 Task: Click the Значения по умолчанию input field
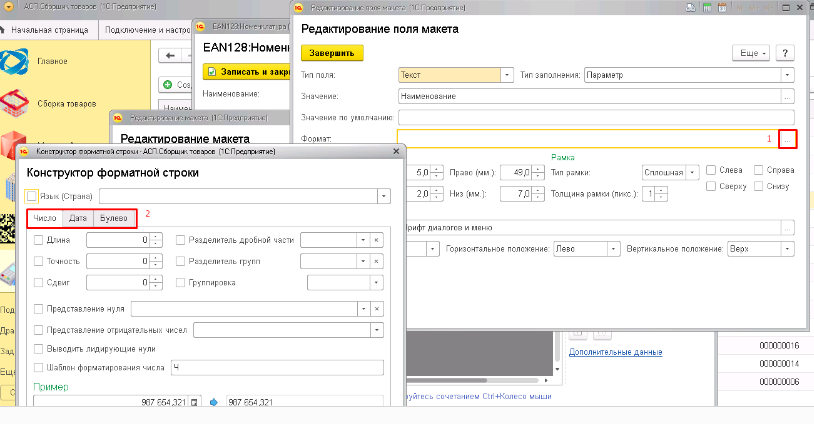point(596,118)
